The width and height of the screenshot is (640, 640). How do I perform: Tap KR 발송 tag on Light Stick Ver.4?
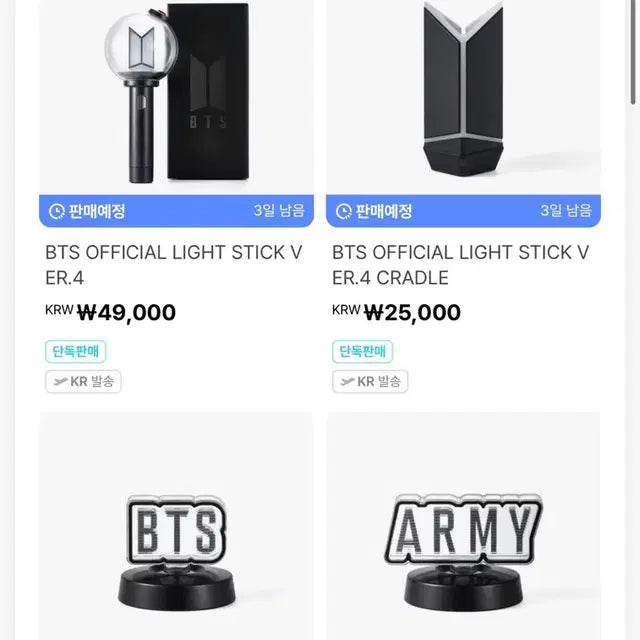pos(83,381)
